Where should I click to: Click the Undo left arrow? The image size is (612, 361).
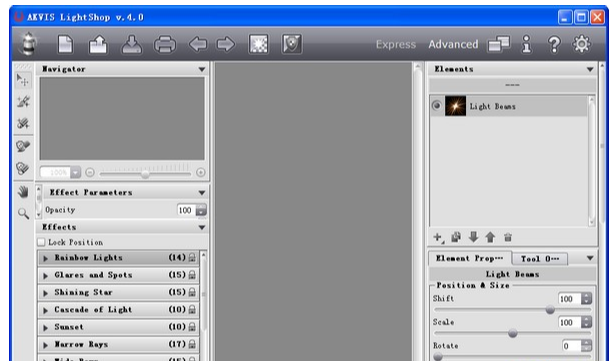pos(198,44)
